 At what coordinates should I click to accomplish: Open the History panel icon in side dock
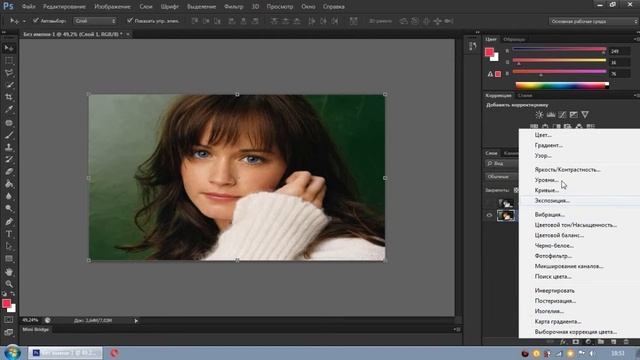click(473, 46)
